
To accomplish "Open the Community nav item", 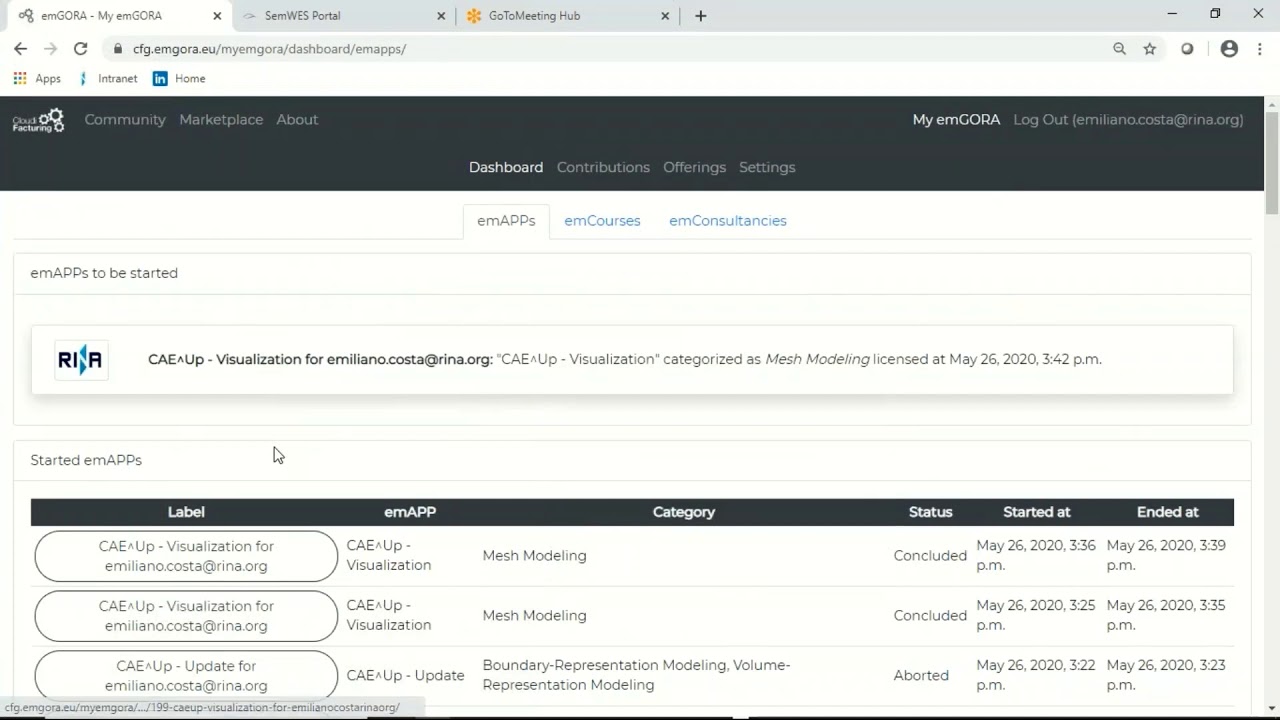I will tap(125, 119).
